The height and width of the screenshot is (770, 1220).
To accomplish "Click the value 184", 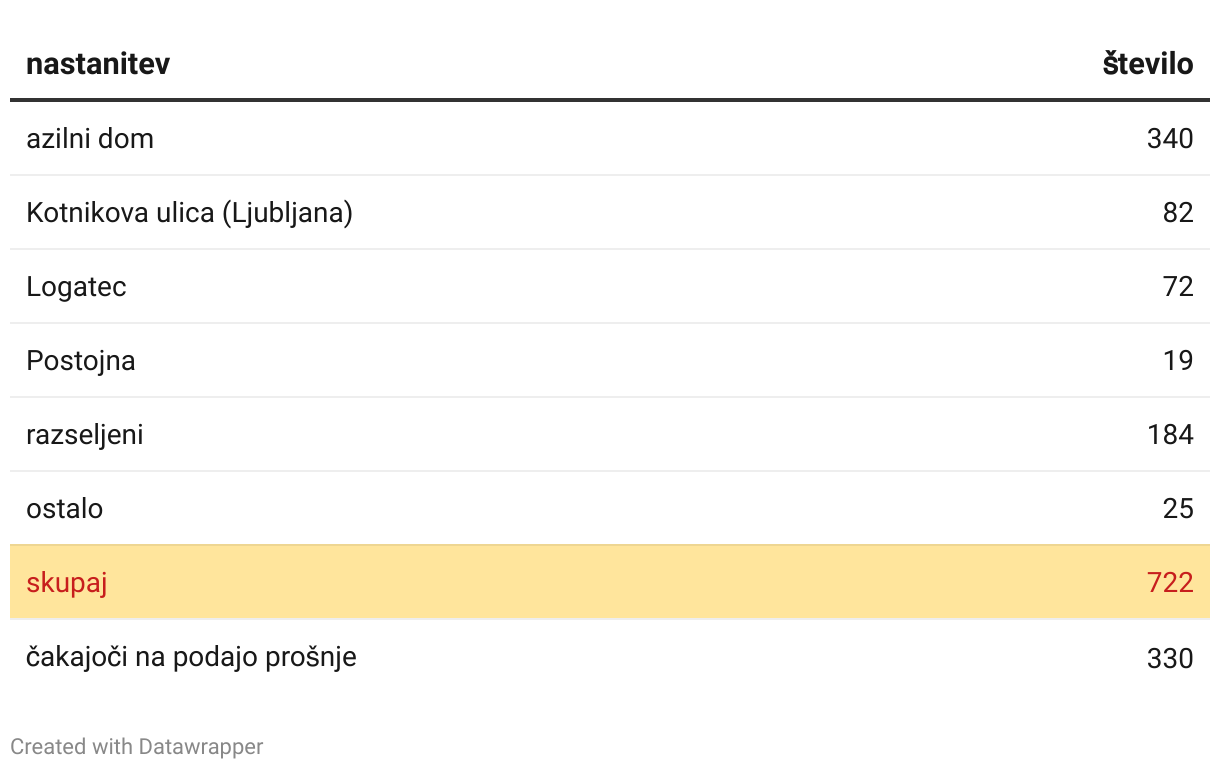I will (1170, 435).
